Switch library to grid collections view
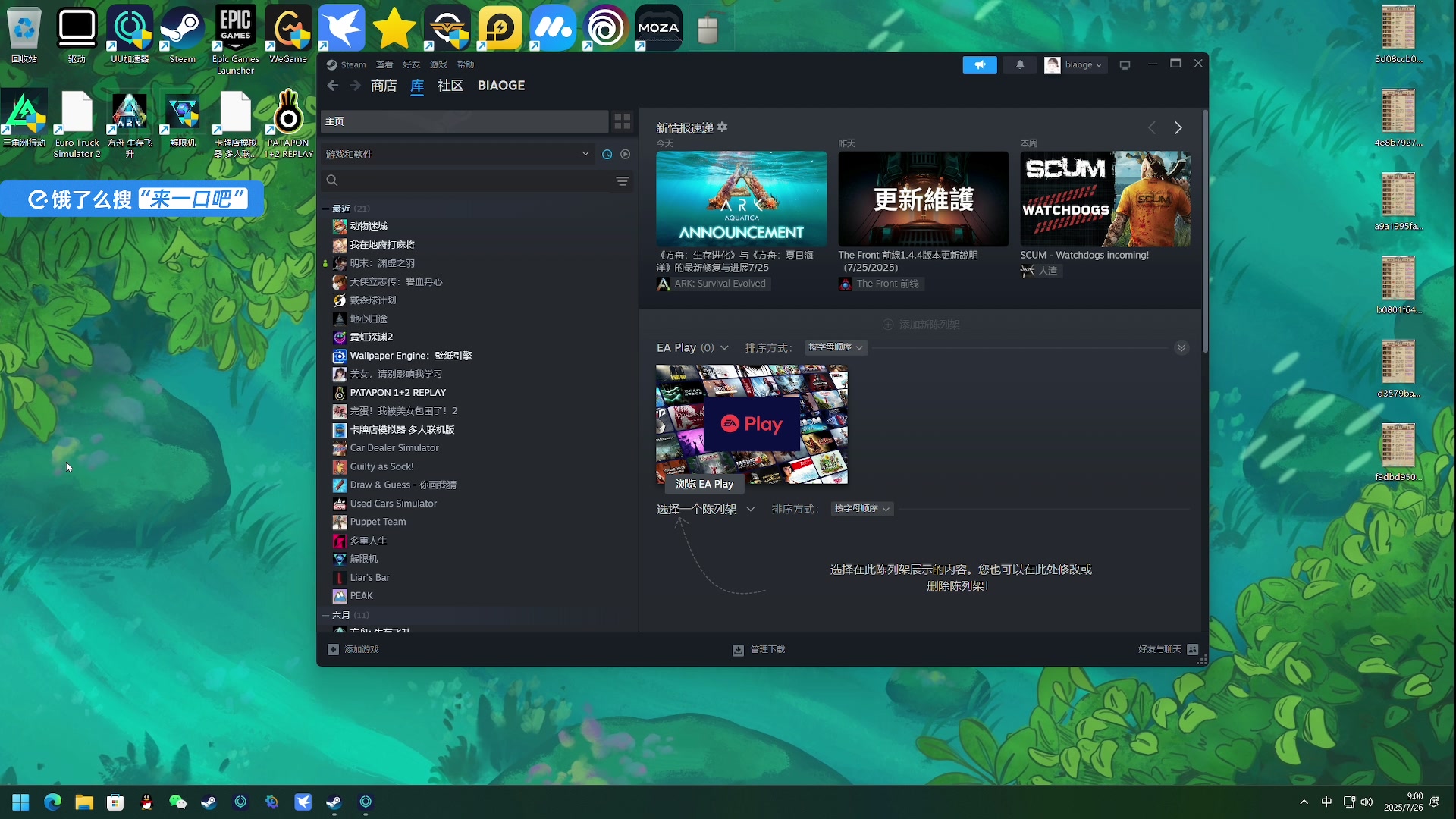Viewport: 1456px width, 819px height. 623,121
